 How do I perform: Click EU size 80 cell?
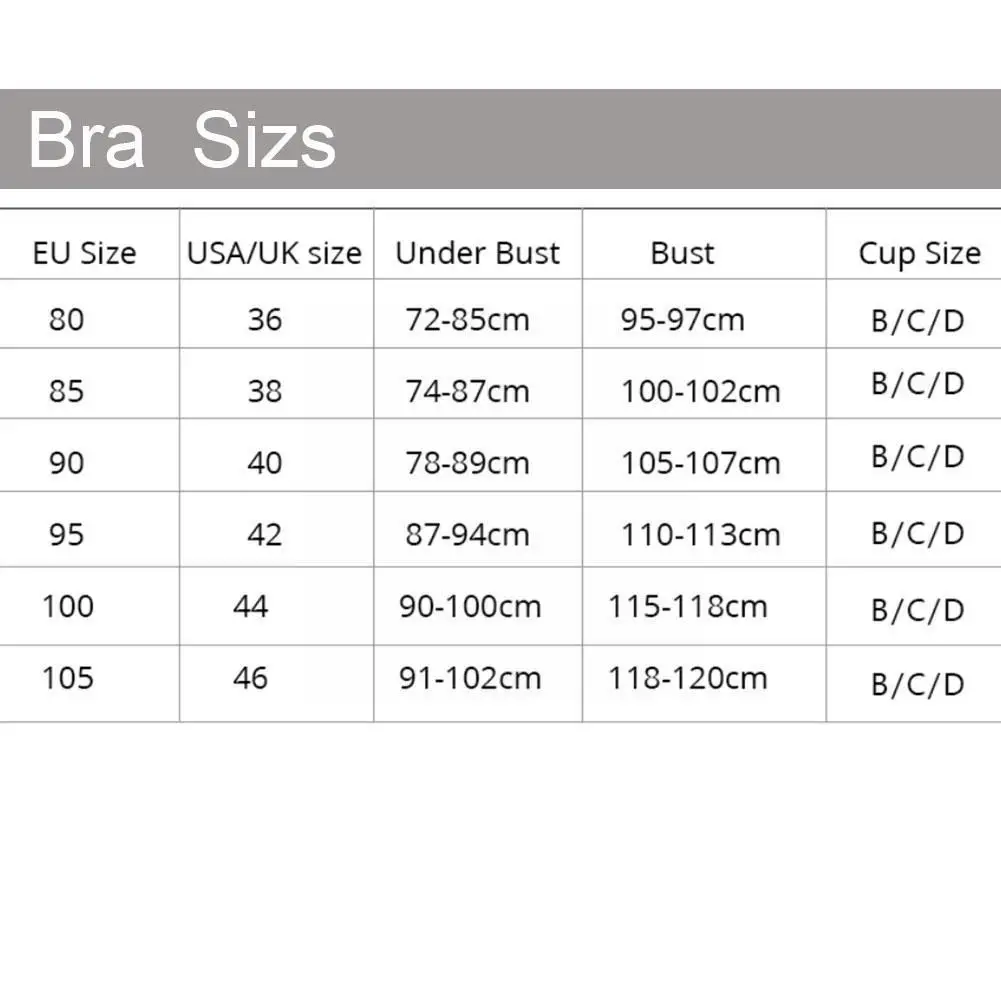tap(66, 320)
